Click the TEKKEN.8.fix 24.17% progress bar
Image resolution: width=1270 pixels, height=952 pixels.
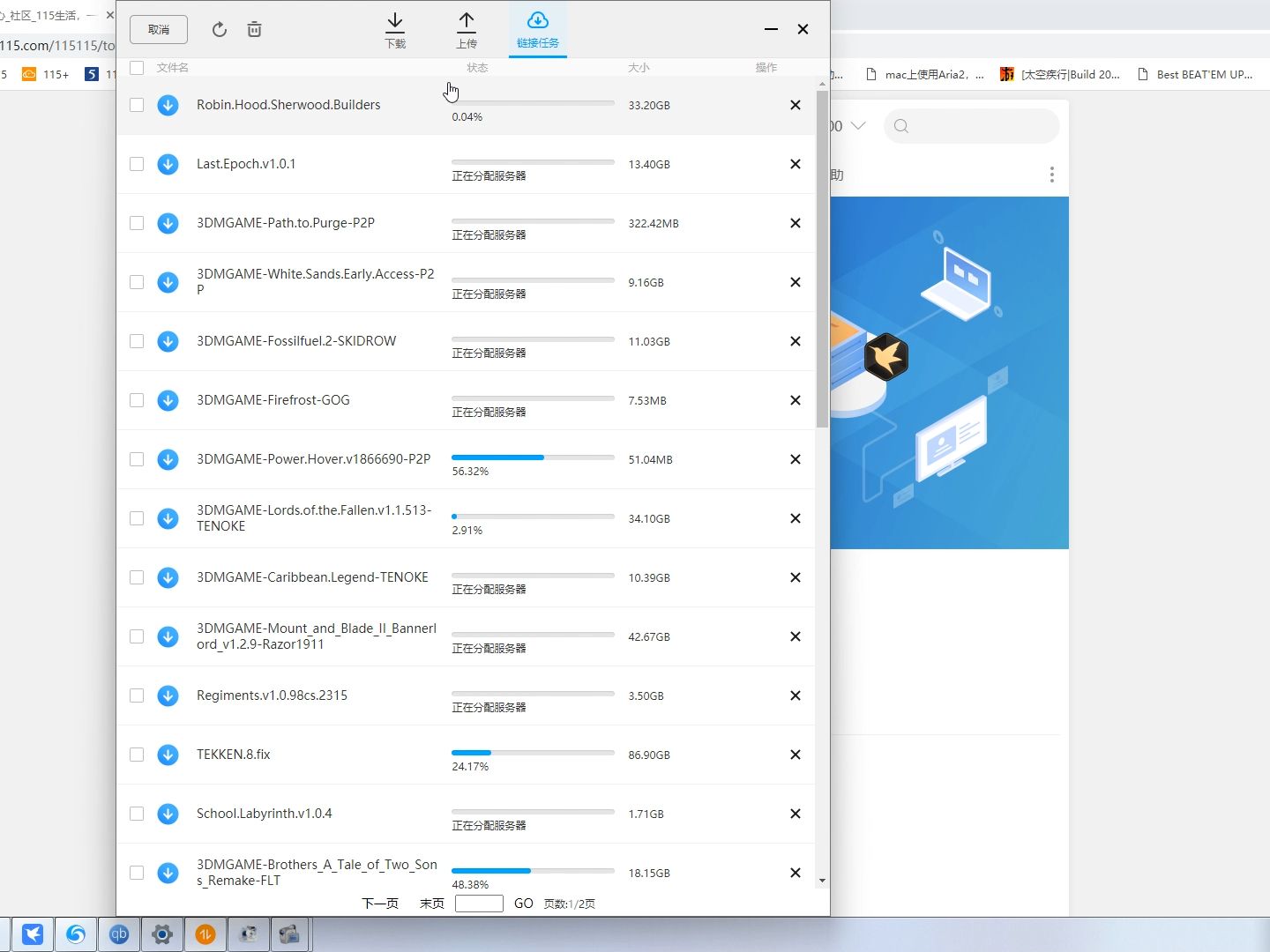[x=533, y=753]
